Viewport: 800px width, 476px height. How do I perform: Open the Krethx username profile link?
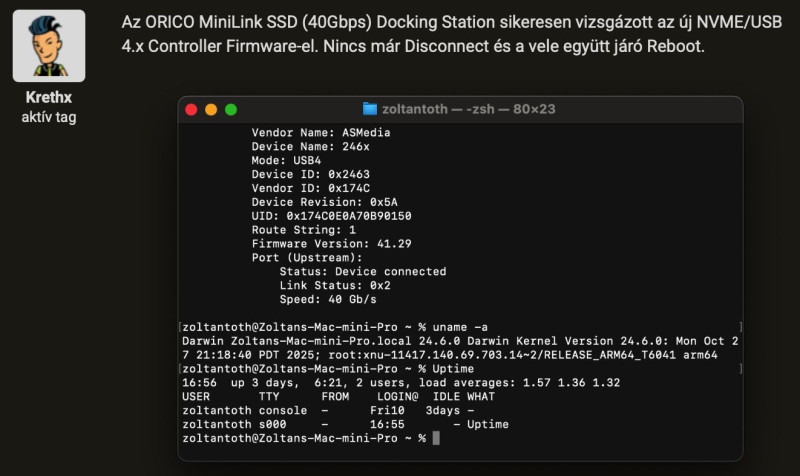49,98
